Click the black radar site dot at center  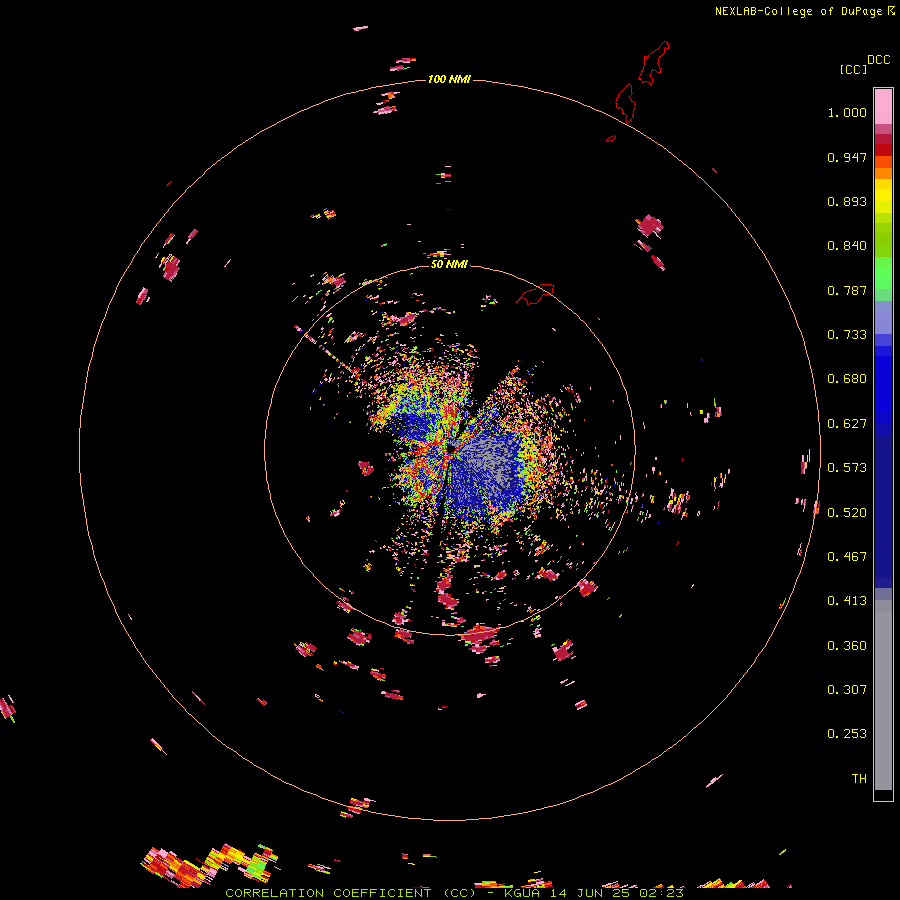click(451, 448)
